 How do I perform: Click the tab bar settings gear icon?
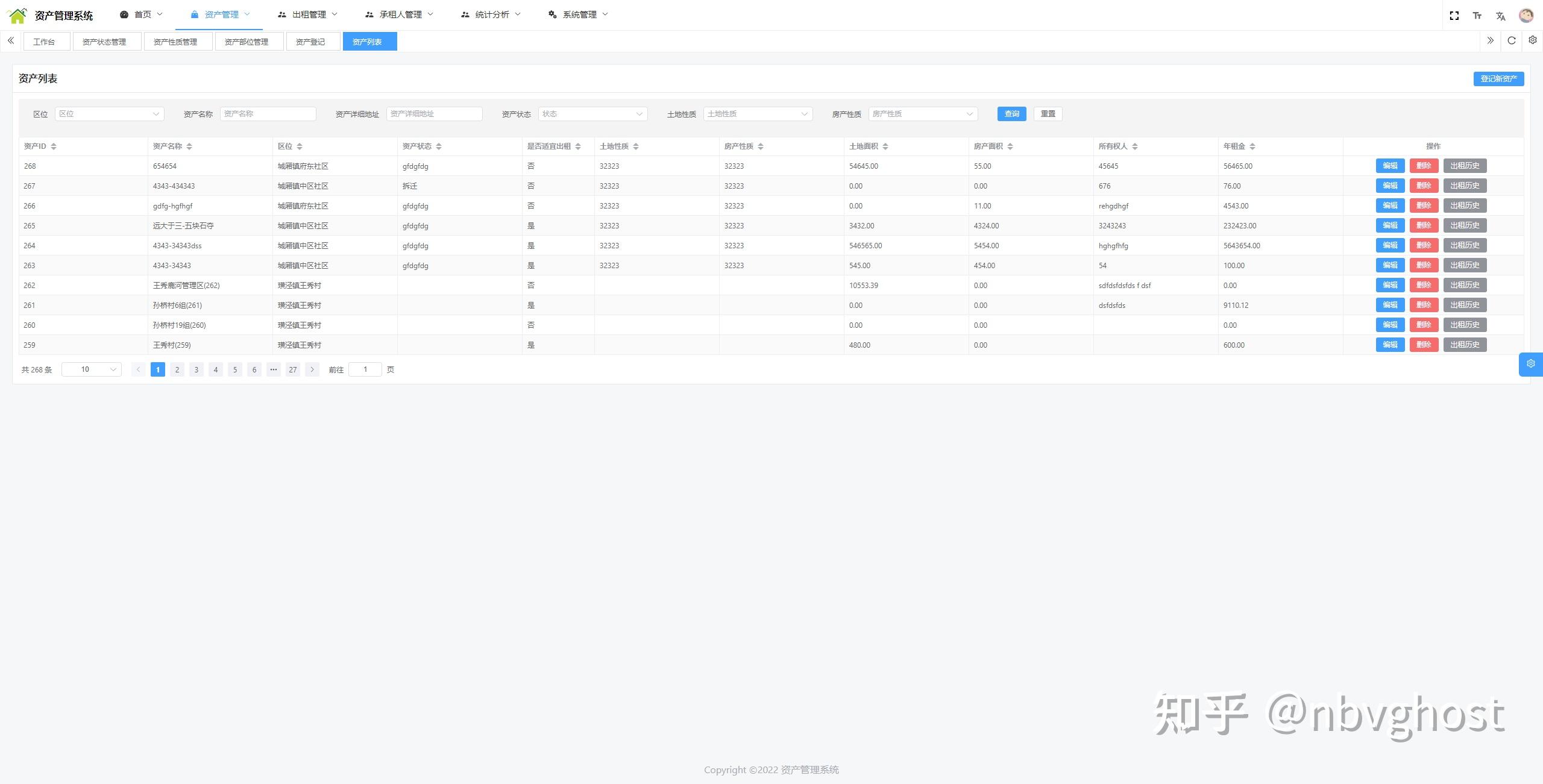point(1532,40)
